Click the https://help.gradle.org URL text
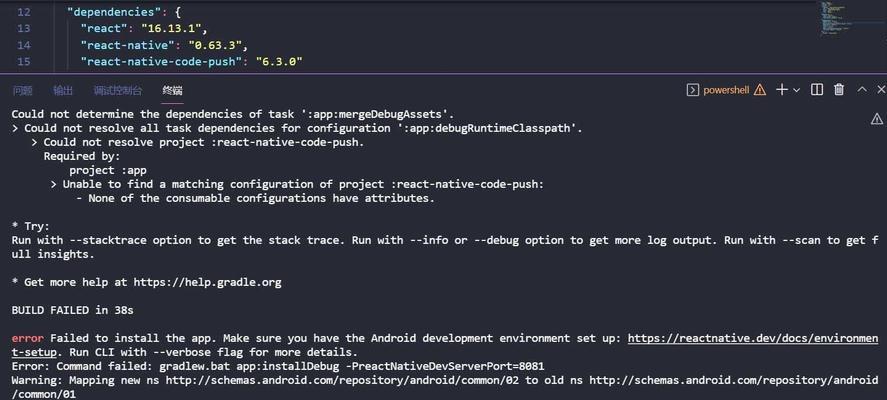 click(207, 282)
